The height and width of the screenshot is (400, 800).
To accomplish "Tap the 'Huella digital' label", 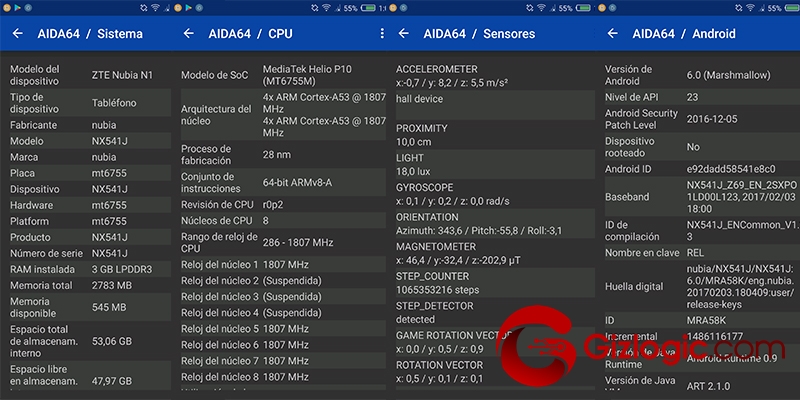I will [x=634, y=287].
